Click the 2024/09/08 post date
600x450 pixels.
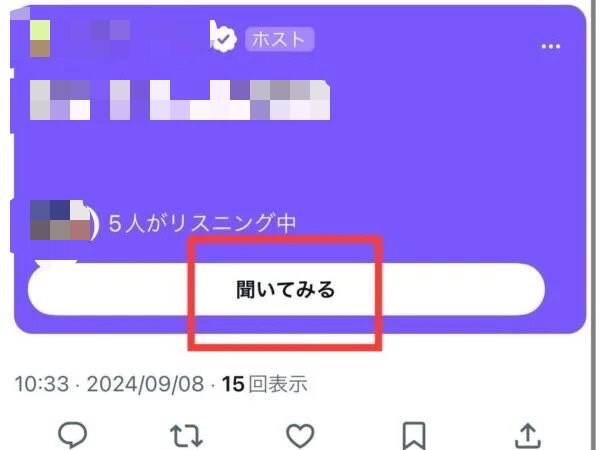(145, 384)
